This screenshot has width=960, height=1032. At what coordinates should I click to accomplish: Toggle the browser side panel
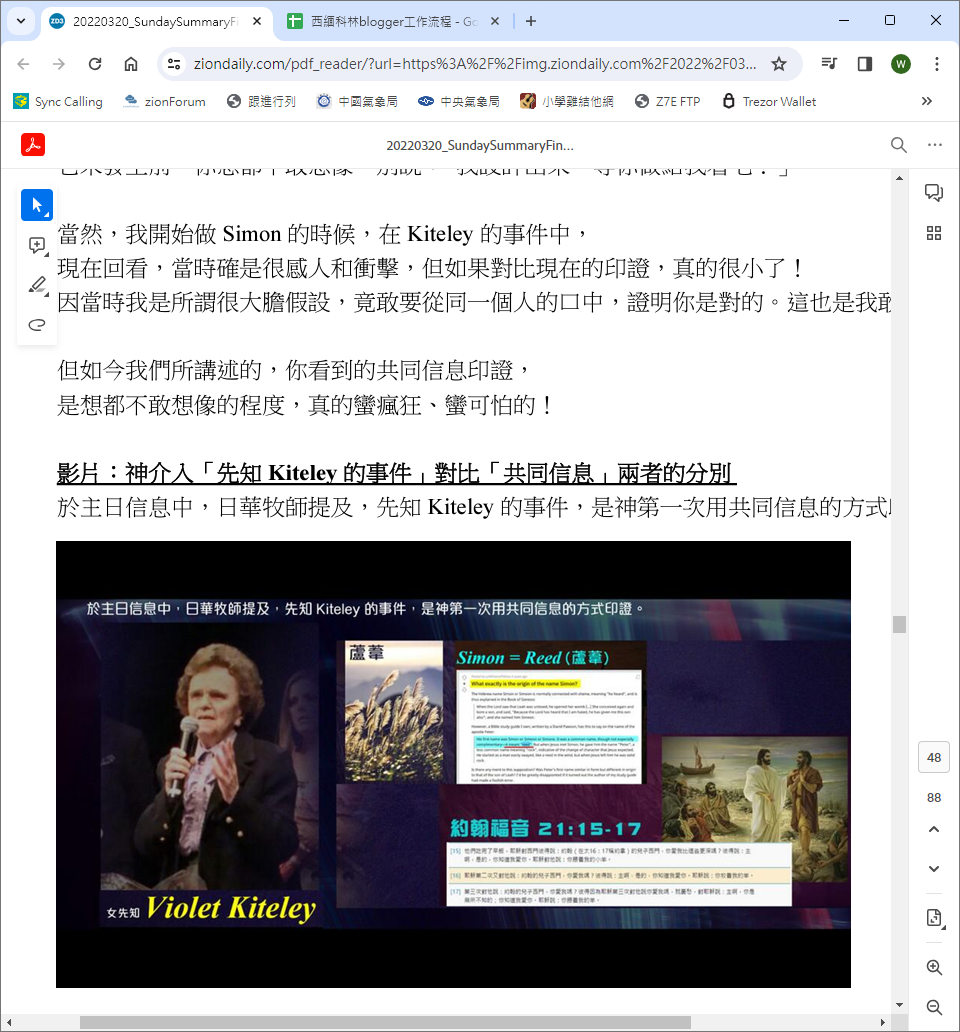coord(865,64)
